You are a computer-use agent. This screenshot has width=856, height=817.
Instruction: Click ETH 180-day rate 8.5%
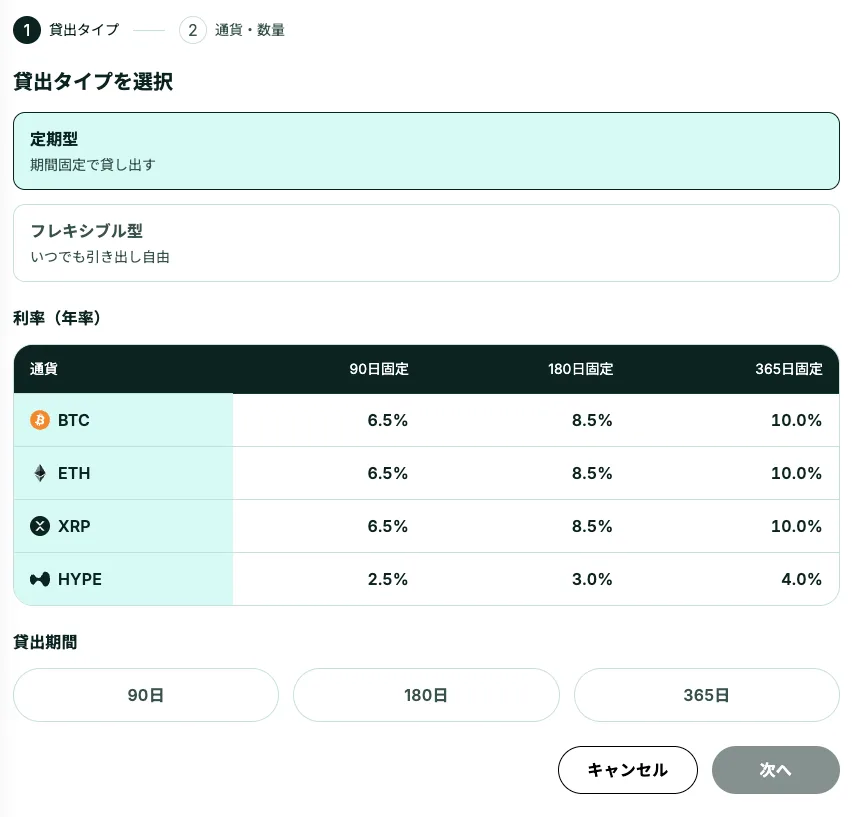pos(592,473)
